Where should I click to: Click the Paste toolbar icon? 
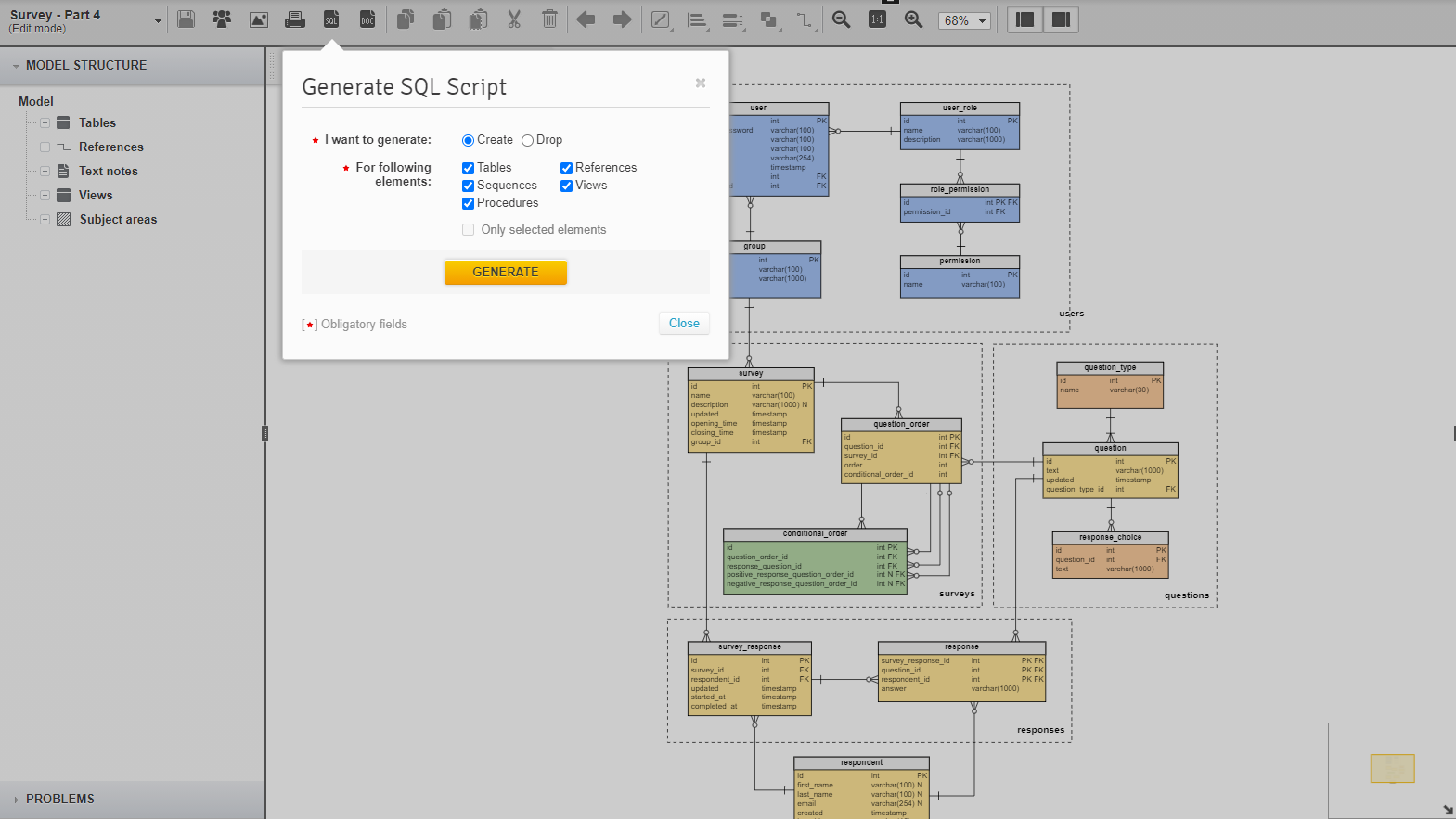442,19
